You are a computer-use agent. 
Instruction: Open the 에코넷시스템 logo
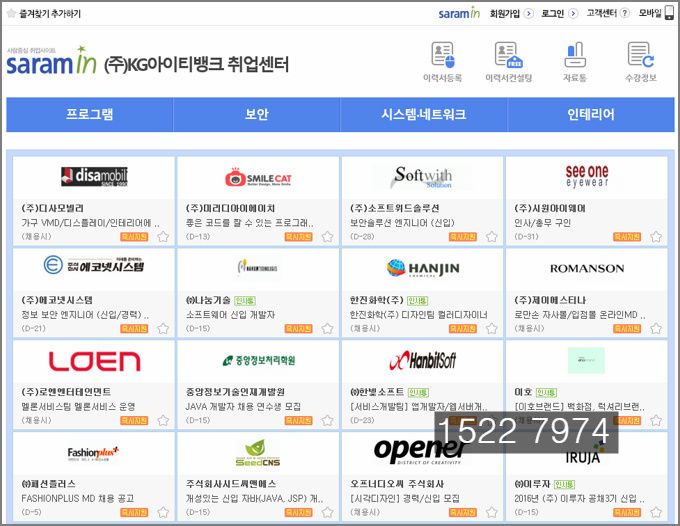pos(94,265)
